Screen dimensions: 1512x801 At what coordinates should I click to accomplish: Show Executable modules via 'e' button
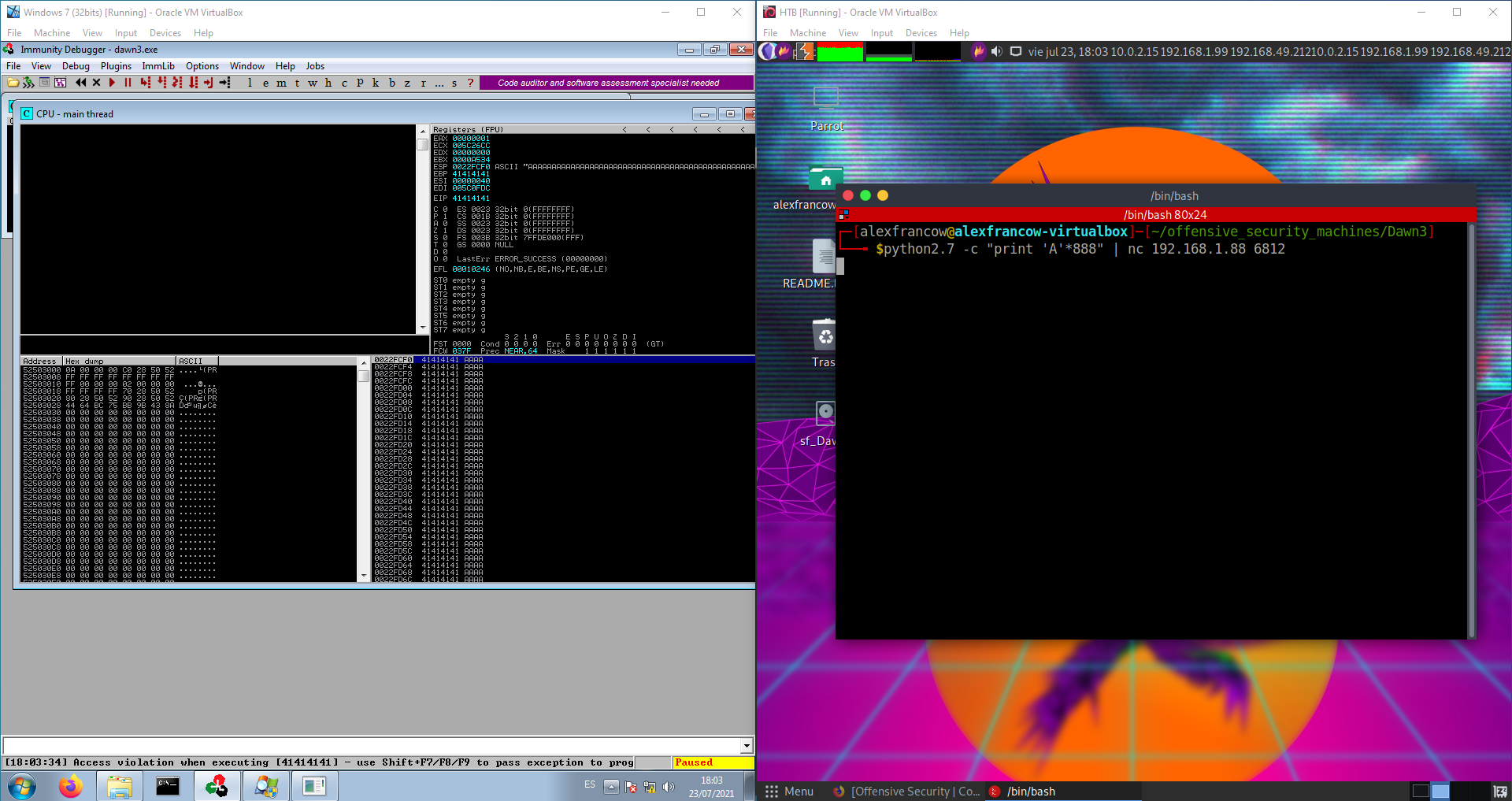[x=265, y=83]
